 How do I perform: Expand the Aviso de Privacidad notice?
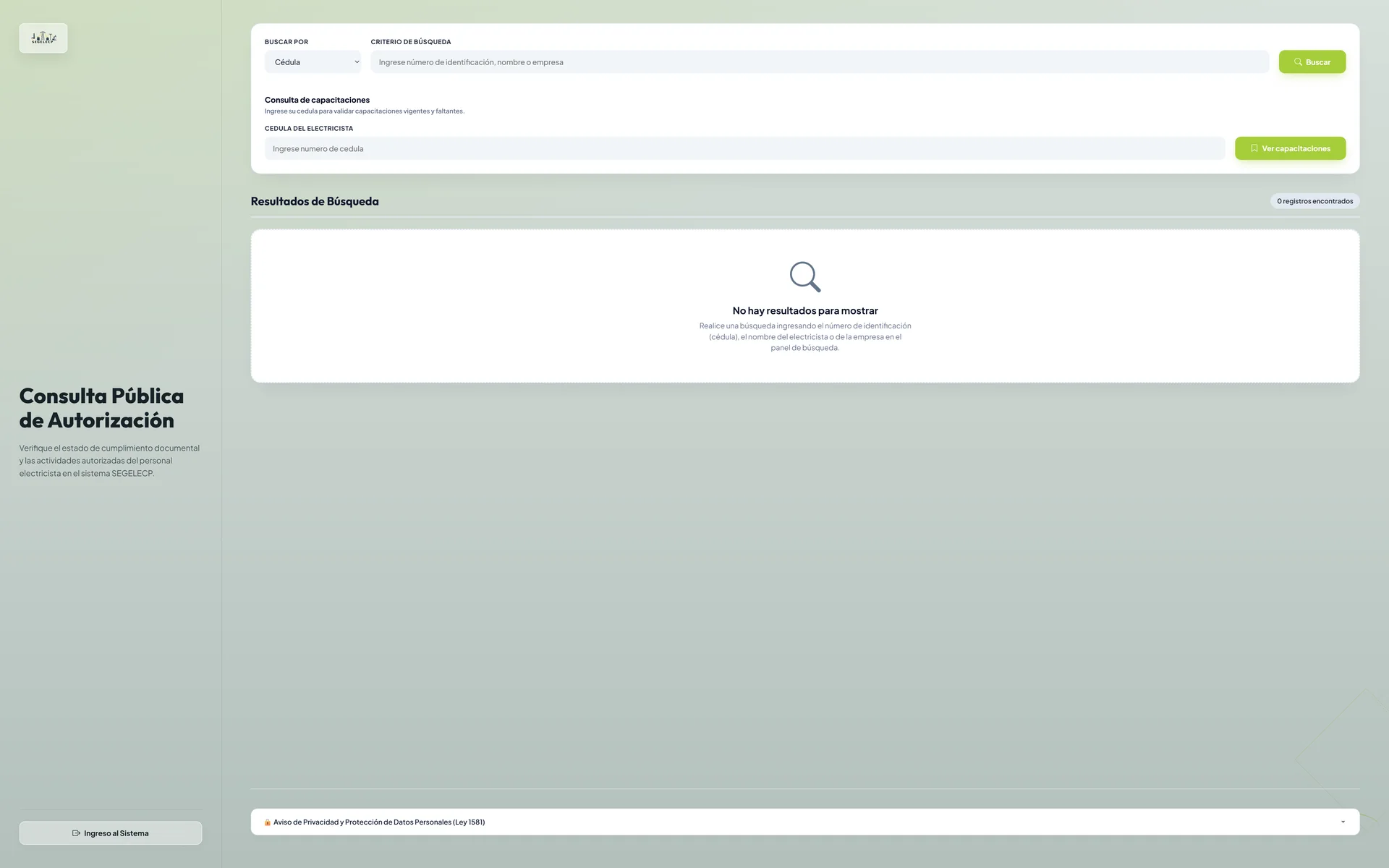(805, 822)
